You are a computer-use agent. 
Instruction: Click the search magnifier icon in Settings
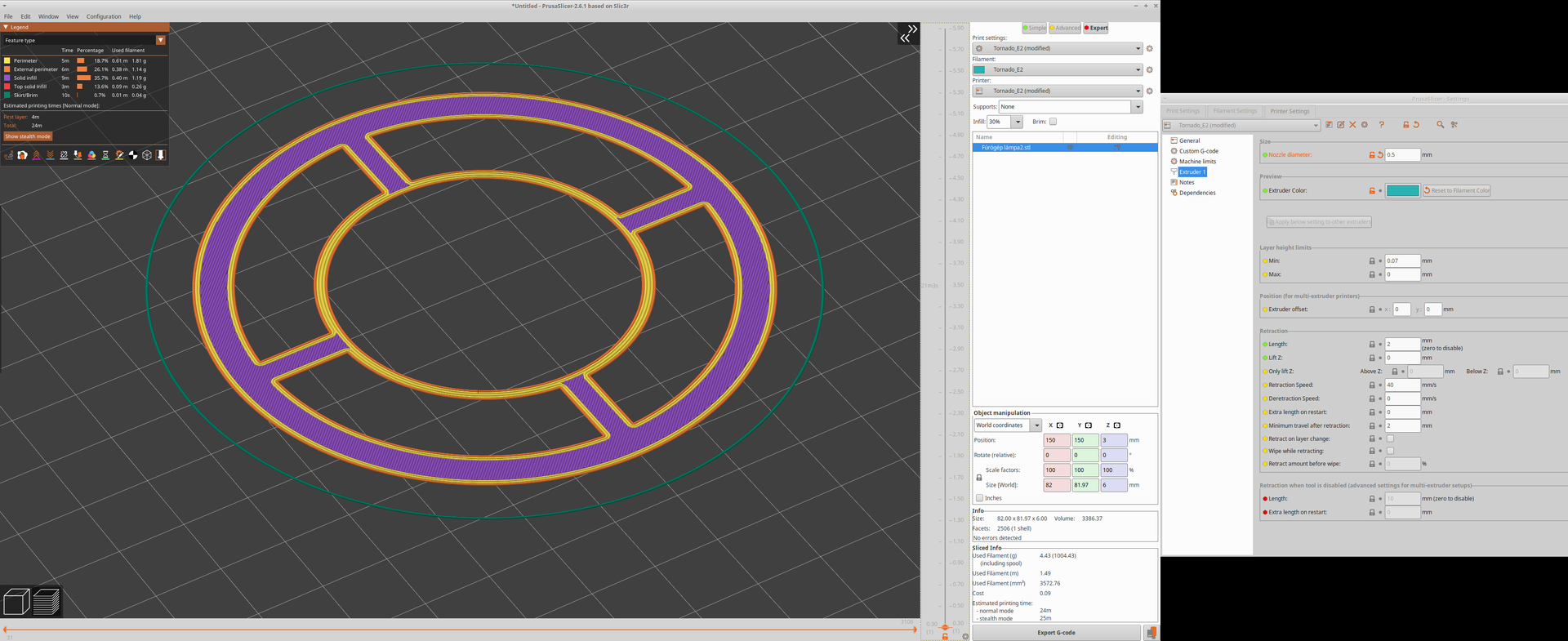pos(1440,125)
